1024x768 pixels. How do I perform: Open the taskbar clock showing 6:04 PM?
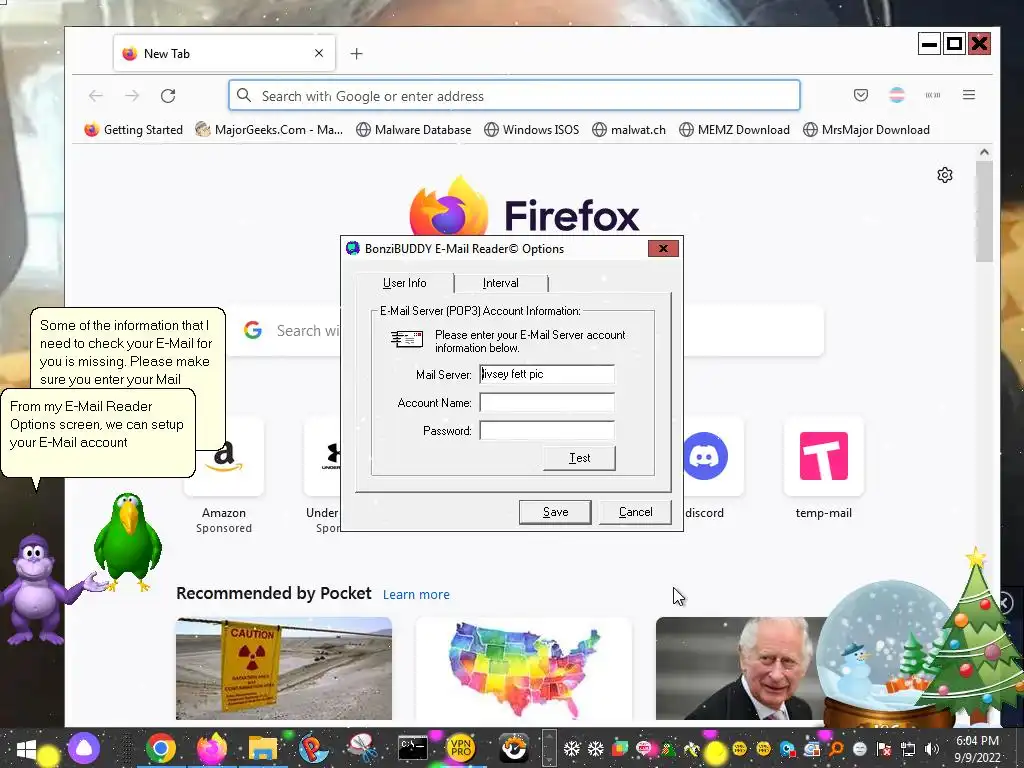pos(977,748)
